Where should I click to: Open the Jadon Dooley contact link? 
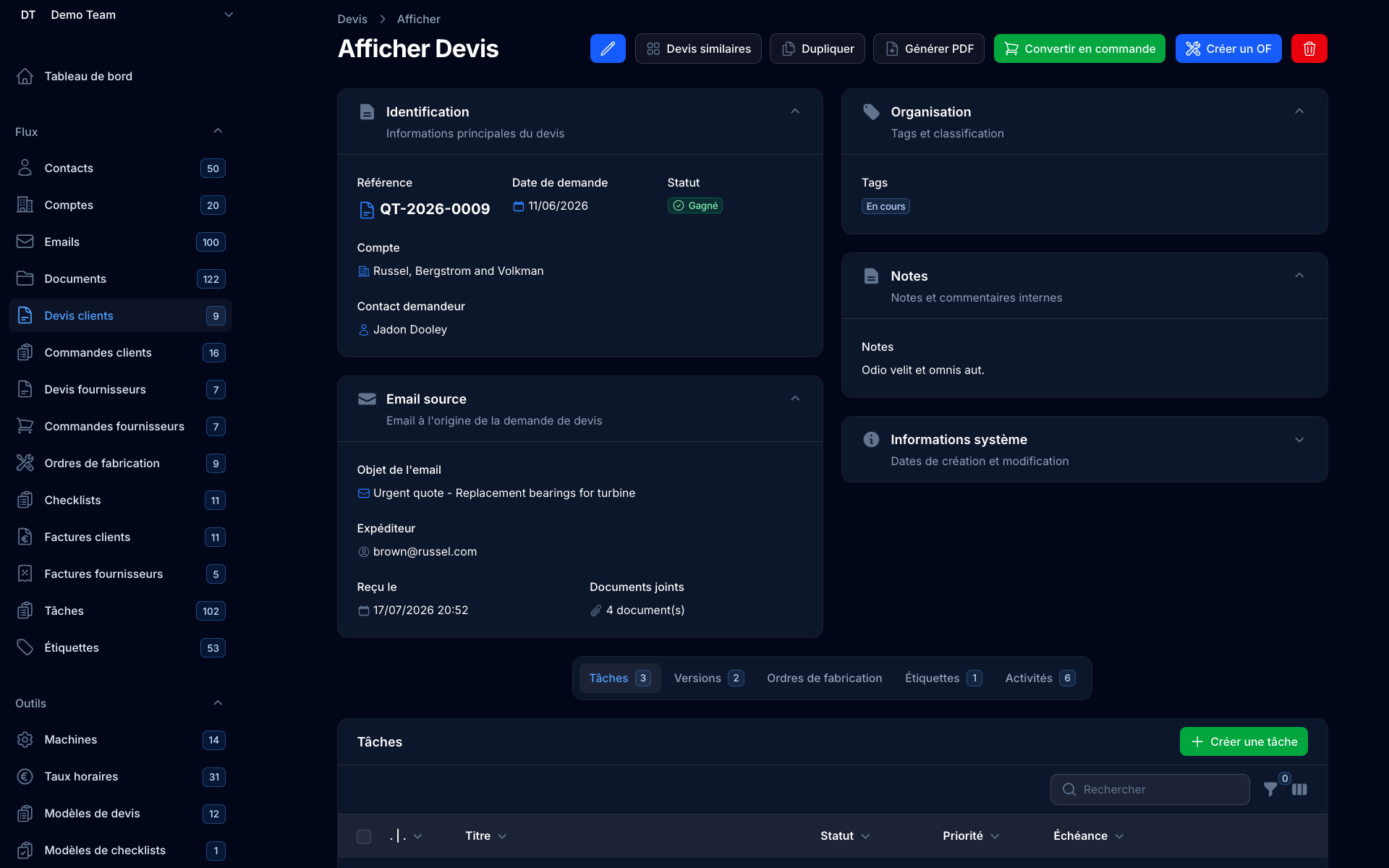[410, 329]
